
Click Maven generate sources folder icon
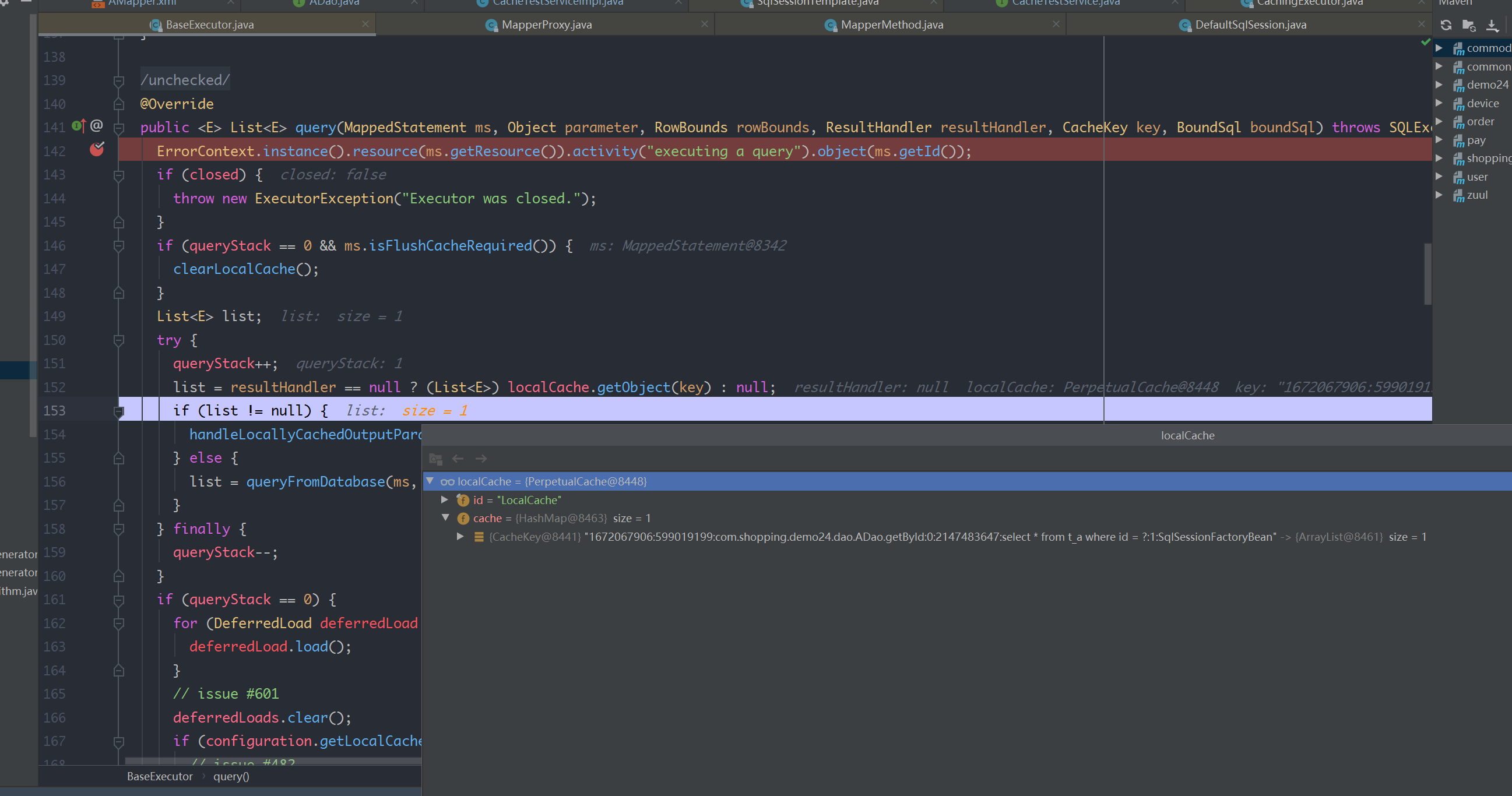(x=1468, y=25)
